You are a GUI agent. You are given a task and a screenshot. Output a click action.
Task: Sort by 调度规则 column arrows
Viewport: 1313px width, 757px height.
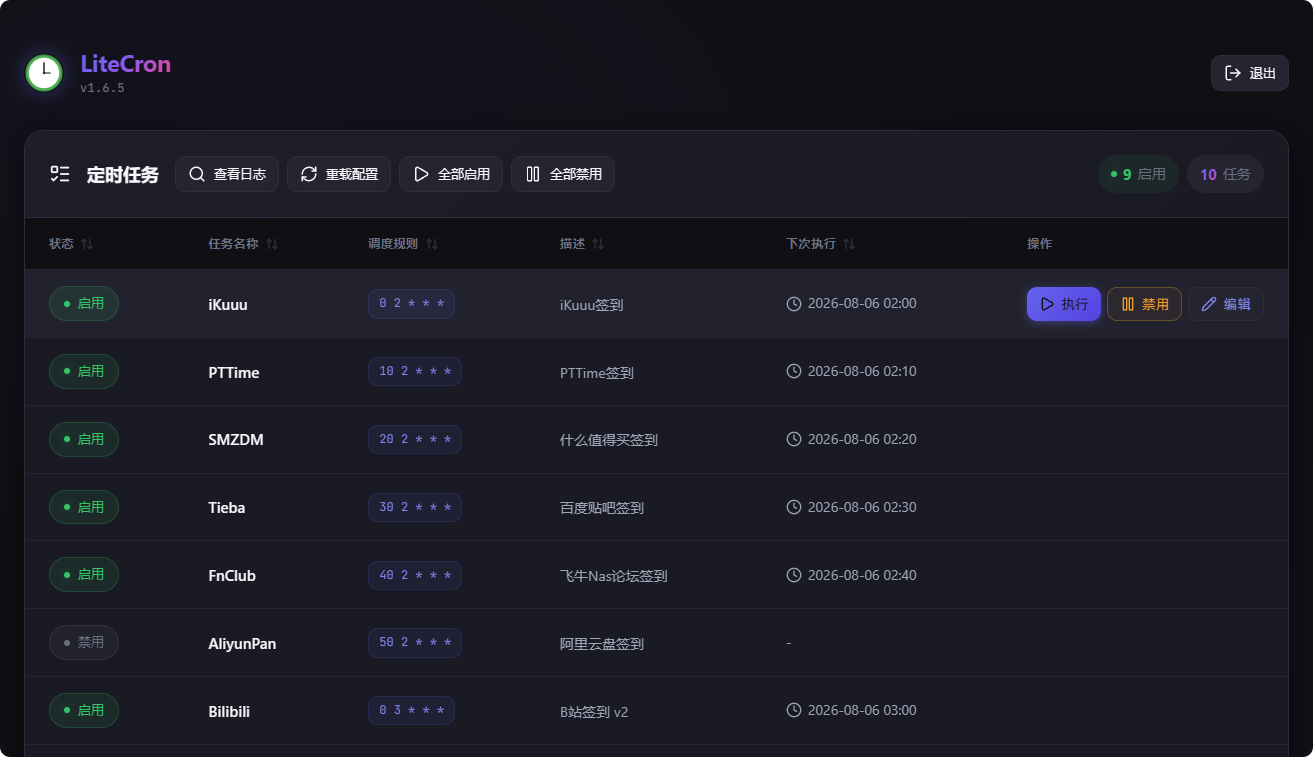(x=432, y=244)
